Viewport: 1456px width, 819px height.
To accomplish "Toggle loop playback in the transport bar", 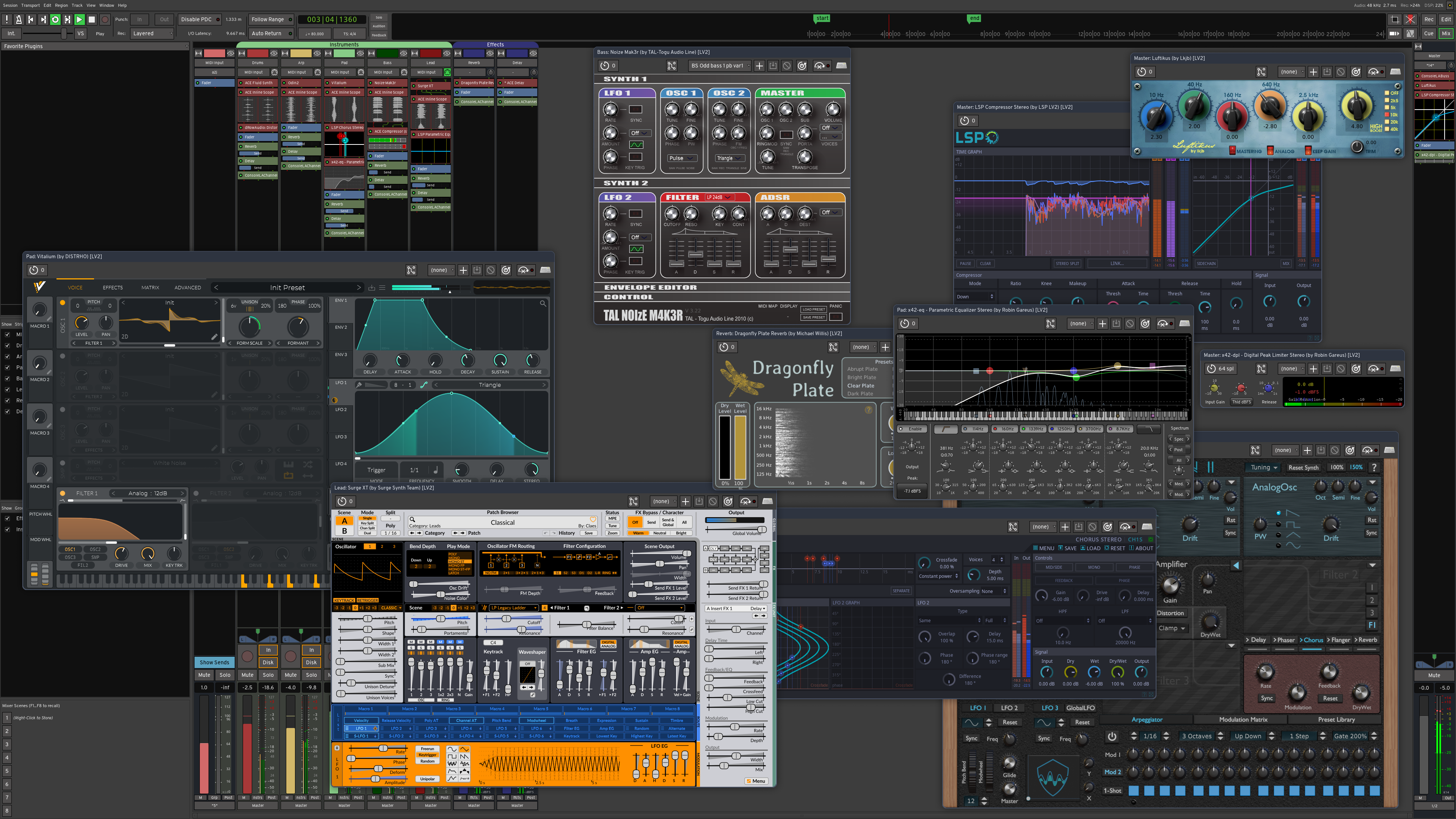I will click(x=55, y=19).
